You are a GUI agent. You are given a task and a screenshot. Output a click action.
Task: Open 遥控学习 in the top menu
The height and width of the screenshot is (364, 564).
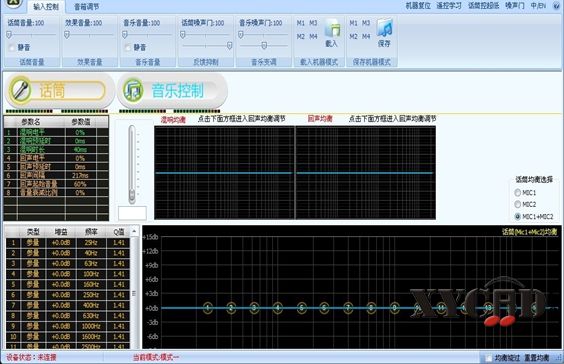[449, 6]
